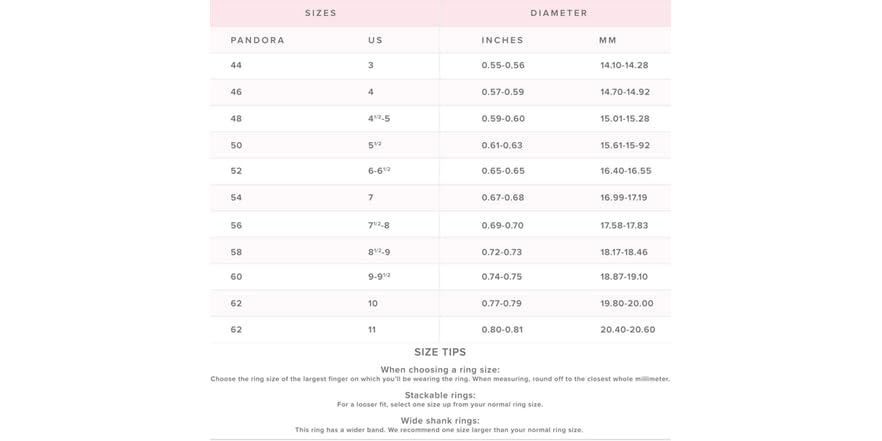Click the 0.61-0.63 inches cell
The width and height of the screenshot is (882, 441).
pyautogui.click(x=502, y=145)
